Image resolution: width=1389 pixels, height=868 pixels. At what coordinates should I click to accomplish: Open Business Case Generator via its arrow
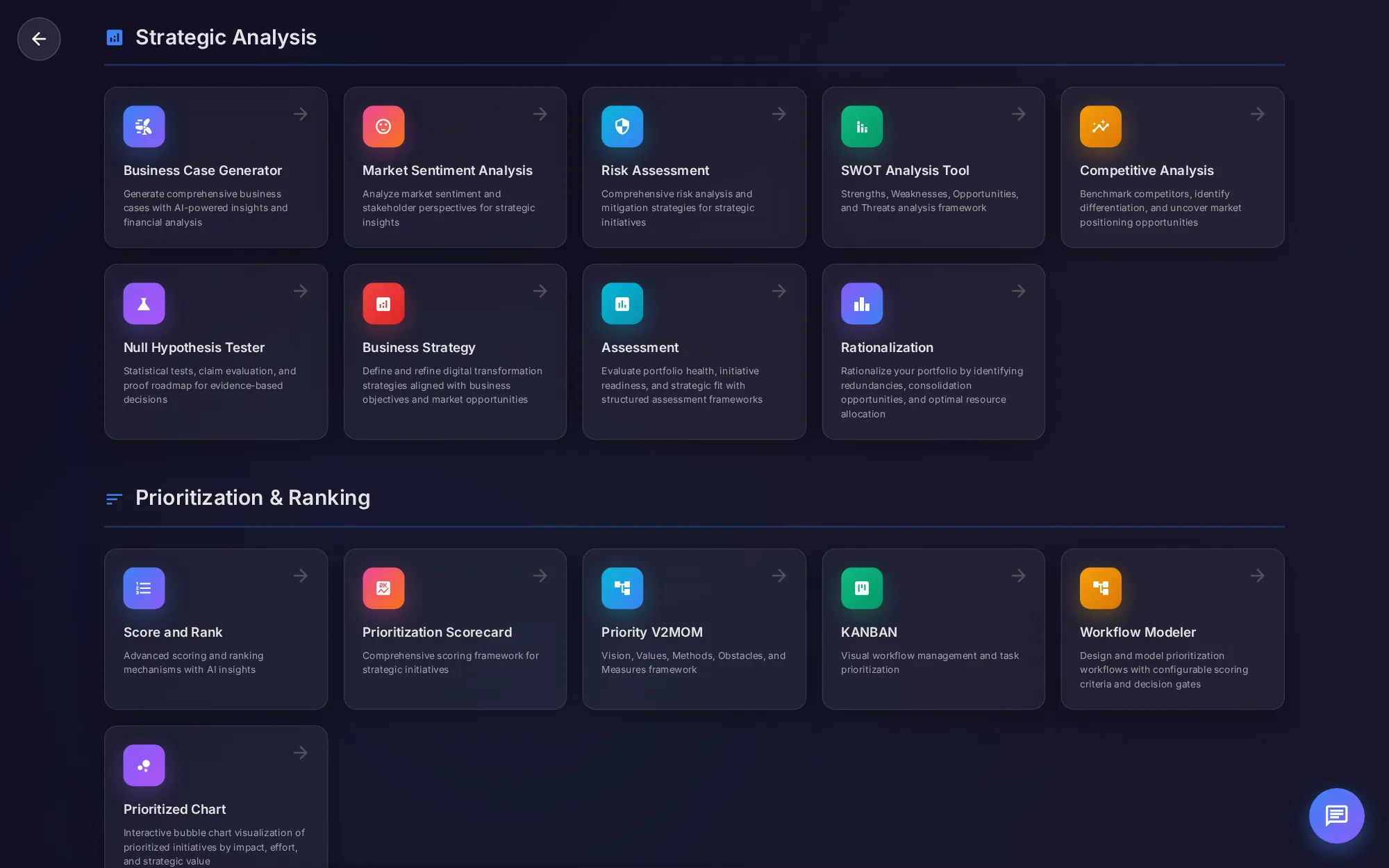301,114
